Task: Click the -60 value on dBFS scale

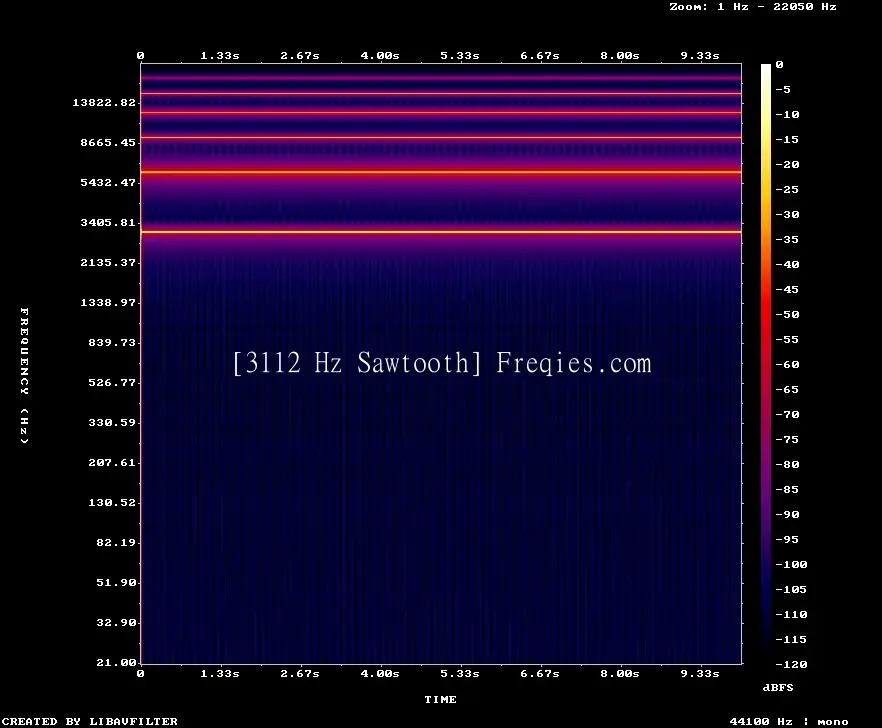Action: pos(787,365)
